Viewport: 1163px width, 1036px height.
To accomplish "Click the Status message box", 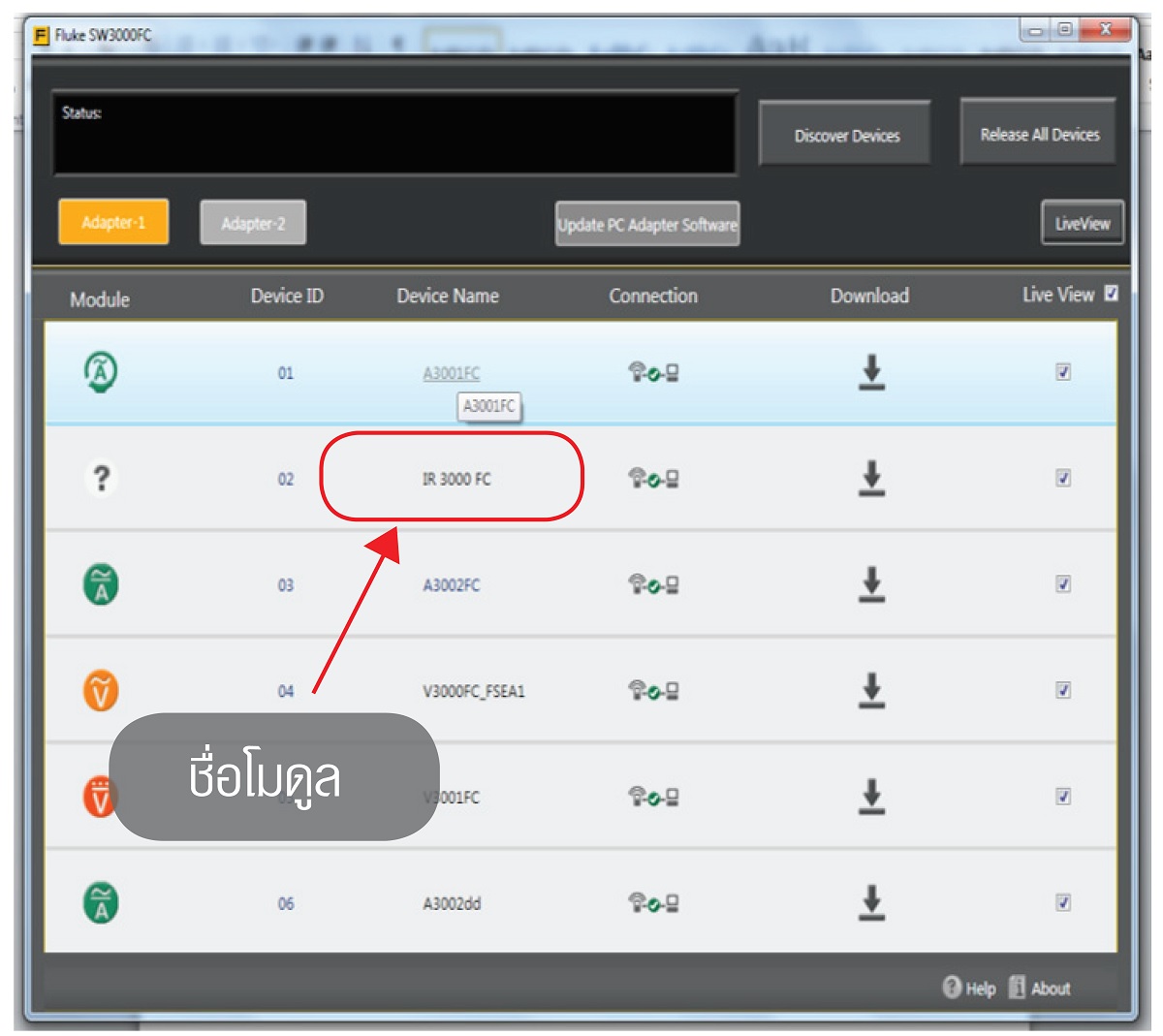I will pyautogui.click(x=395, y=134).
